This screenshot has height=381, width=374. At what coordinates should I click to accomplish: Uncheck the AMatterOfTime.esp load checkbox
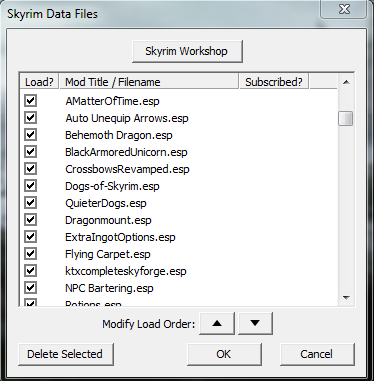[x=30, y=101]
